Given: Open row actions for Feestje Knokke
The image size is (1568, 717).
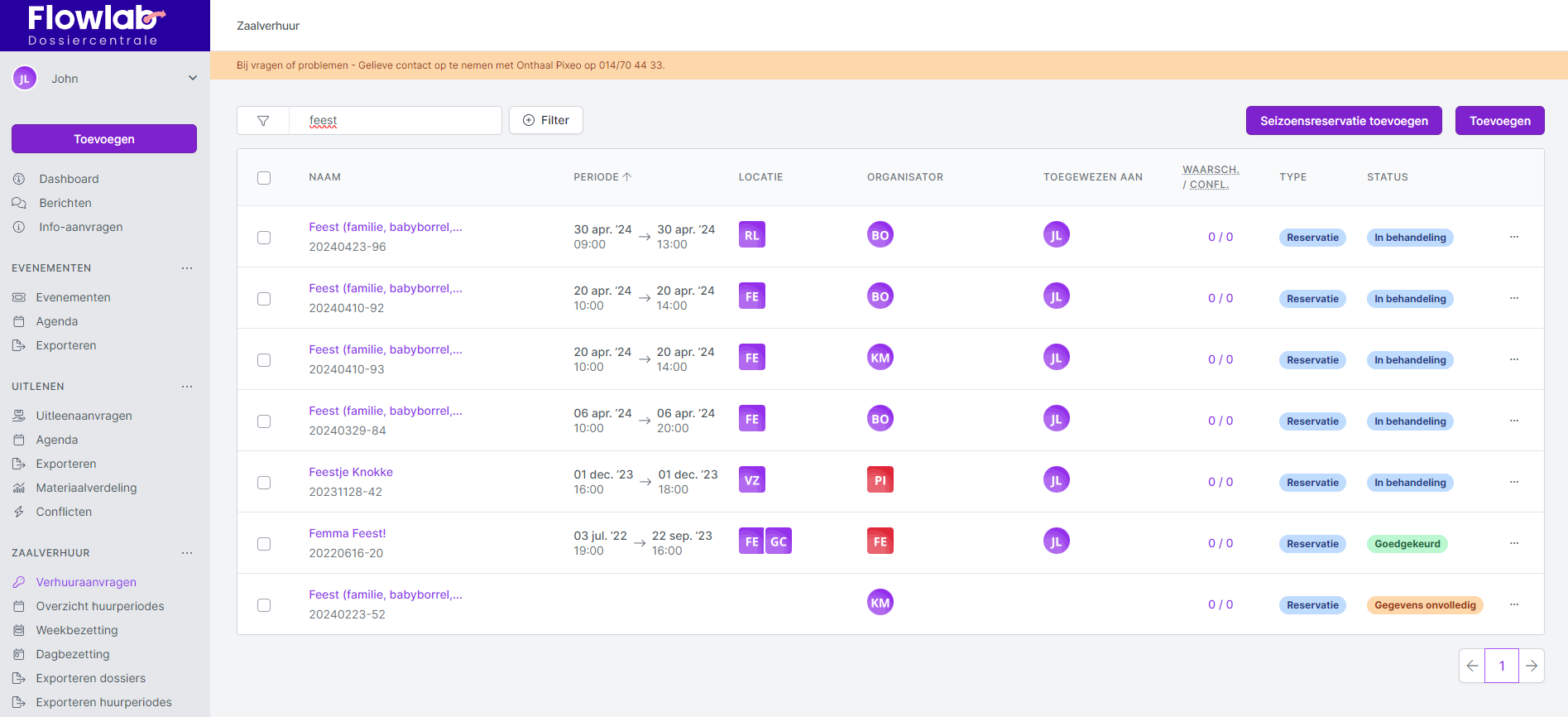Looking at the screenshot, I should (1513, 482).
